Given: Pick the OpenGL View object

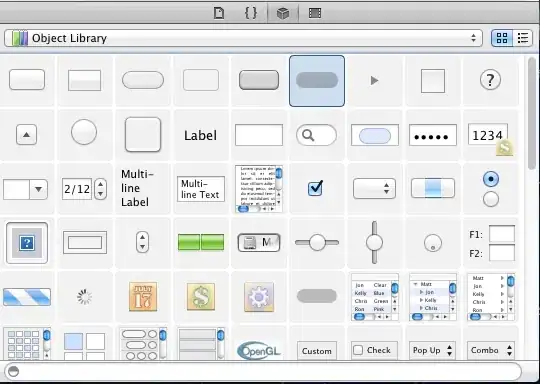Looking at the screenshot, I should coord(259,350).
